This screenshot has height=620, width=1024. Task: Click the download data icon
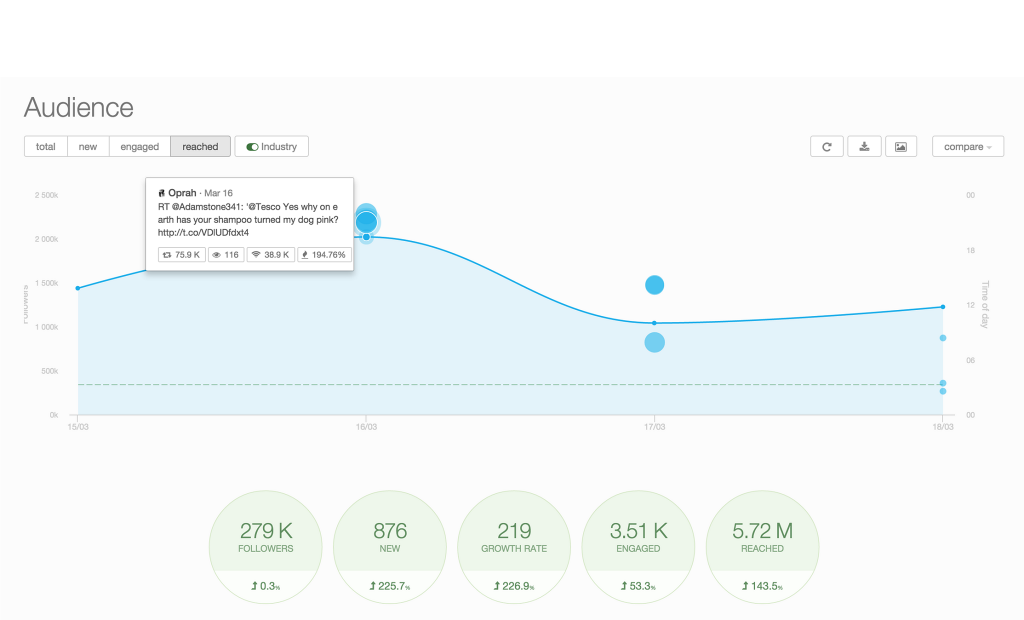864,147
